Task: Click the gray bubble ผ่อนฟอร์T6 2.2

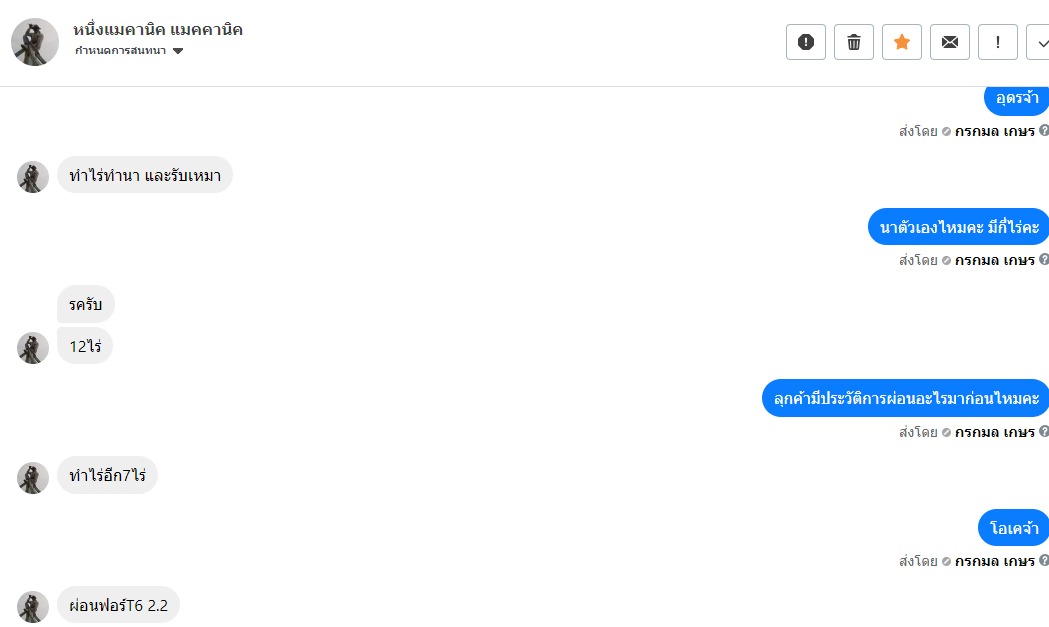Action: coord(118,605)
